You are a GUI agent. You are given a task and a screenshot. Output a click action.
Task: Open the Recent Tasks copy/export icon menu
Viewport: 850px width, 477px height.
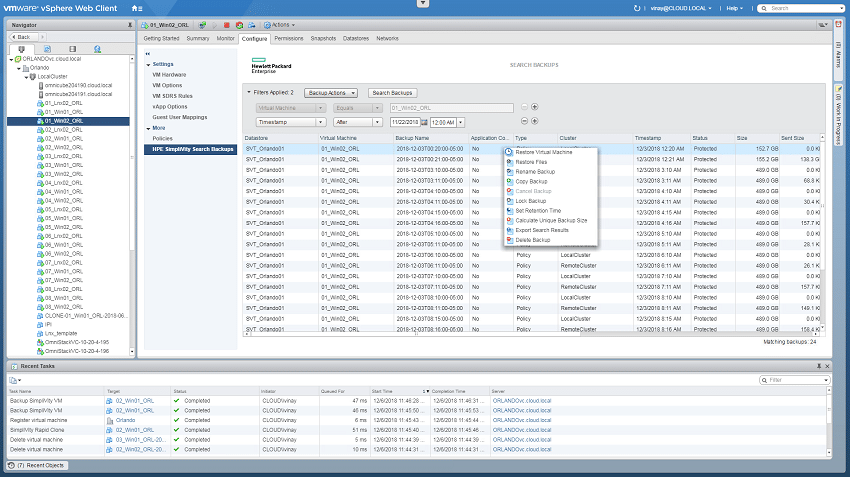pos(15,381)
